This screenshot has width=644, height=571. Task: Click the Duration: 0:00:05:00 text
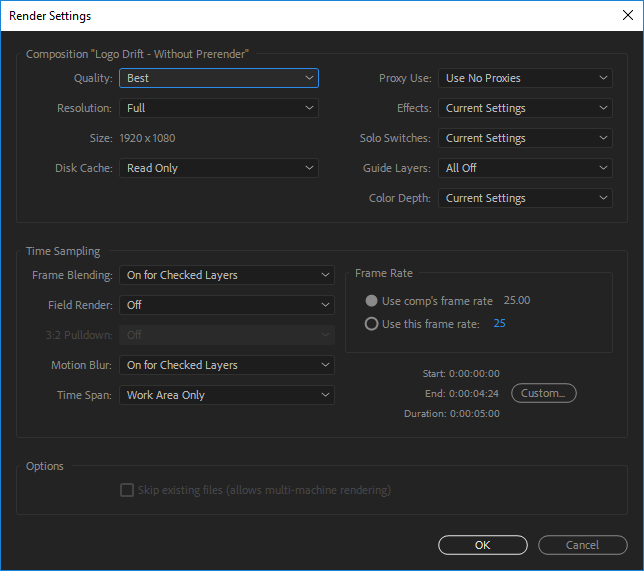452,413
